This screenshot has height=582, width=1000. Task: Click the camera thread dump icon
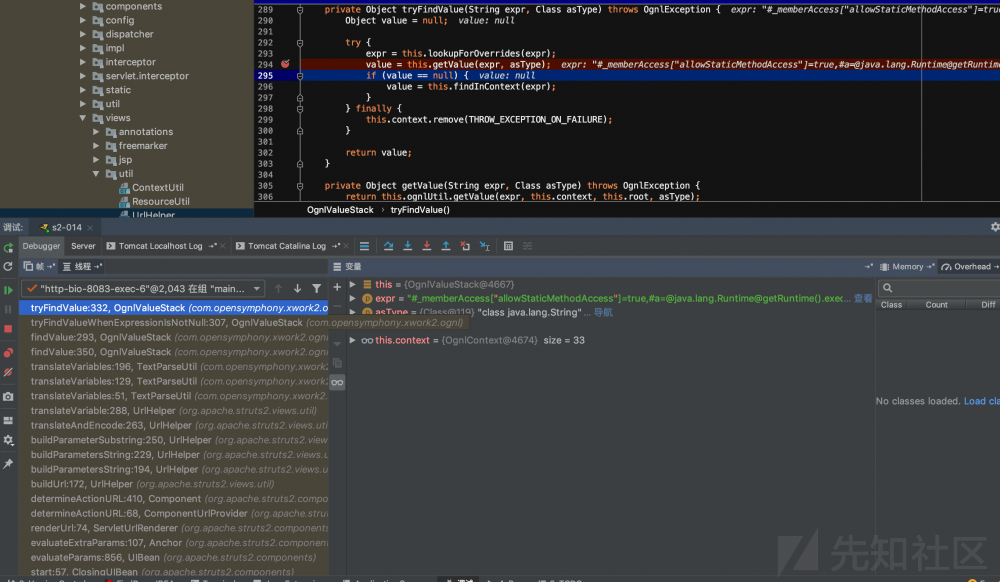8,397
